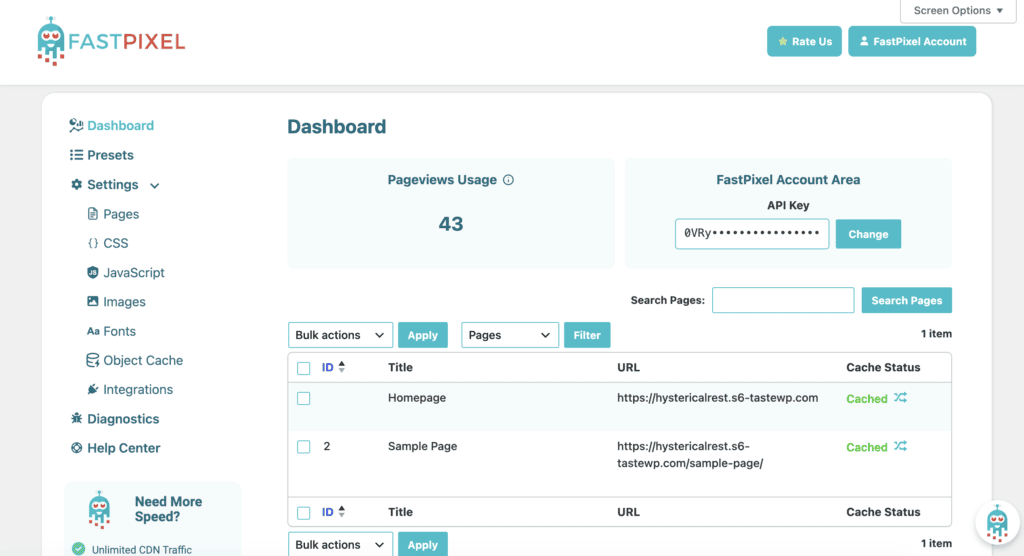Screen dimensions: 1024x556
Task: Open Integrations settings in sidebar
Action: tap(138, 389)
